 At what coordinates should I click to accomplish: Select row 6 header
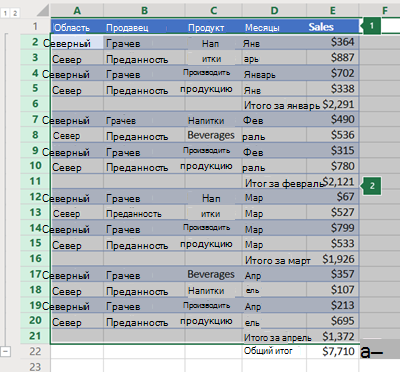tap(35, 104)
